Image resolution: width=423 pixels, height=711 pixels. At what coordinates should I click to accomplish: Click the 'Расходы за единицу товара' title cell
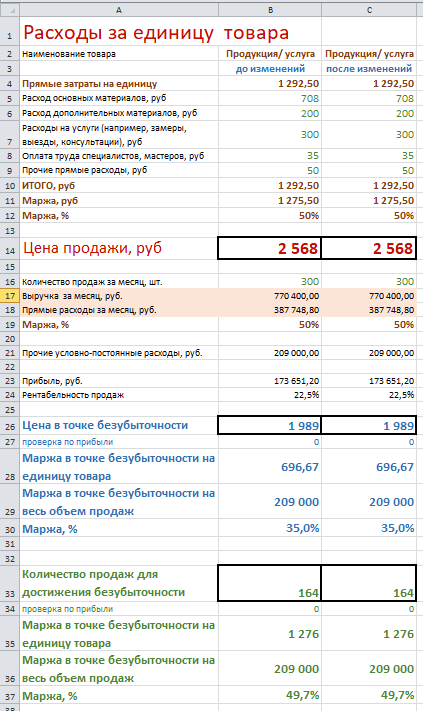coord(119,31)
